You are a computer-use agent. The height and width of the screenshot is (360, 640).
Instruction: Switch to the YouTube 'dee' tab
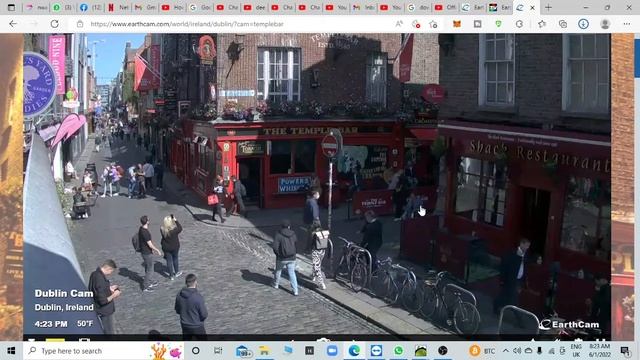click(254, 7)
